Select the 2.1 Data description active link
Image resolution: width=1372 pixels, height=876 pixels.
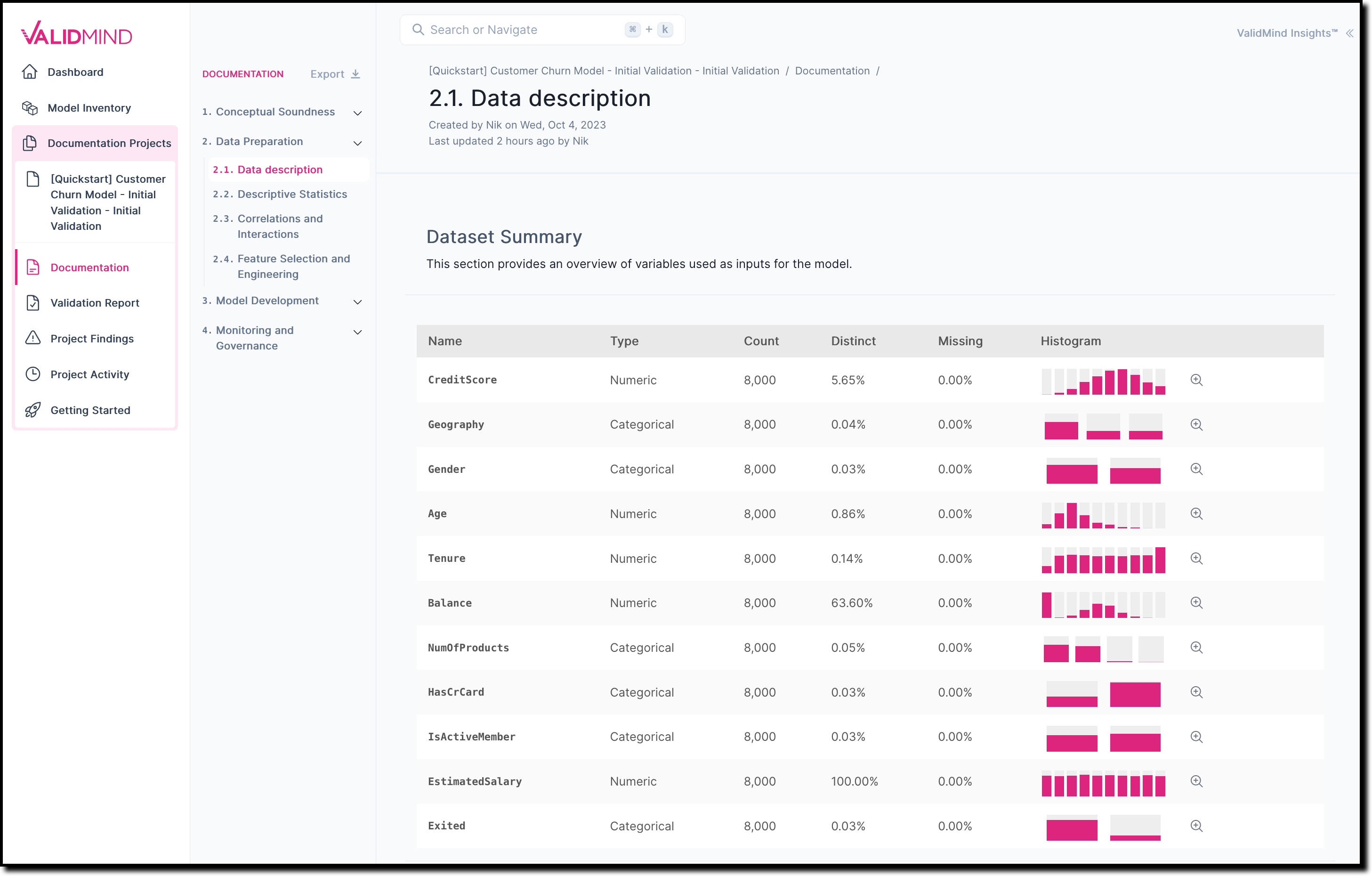(x=269, y=170)
